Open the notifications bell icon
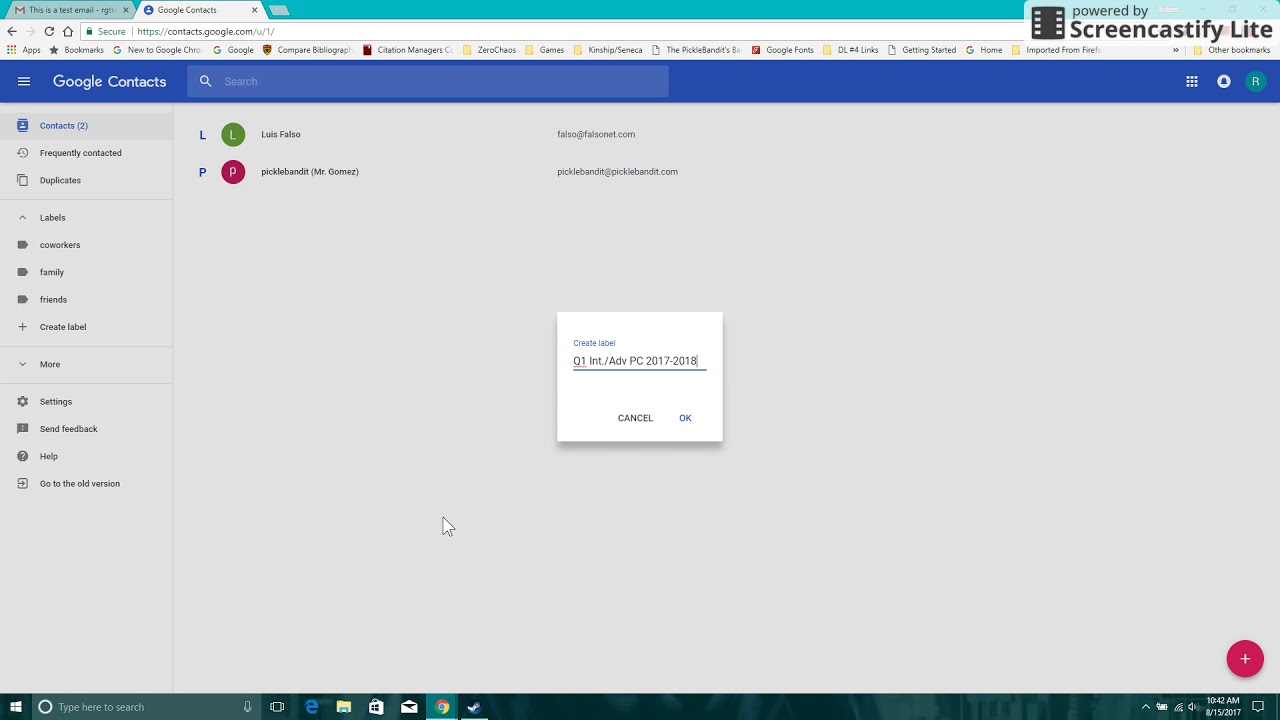The image size is (1280, 720). [x=1224, y=82]
